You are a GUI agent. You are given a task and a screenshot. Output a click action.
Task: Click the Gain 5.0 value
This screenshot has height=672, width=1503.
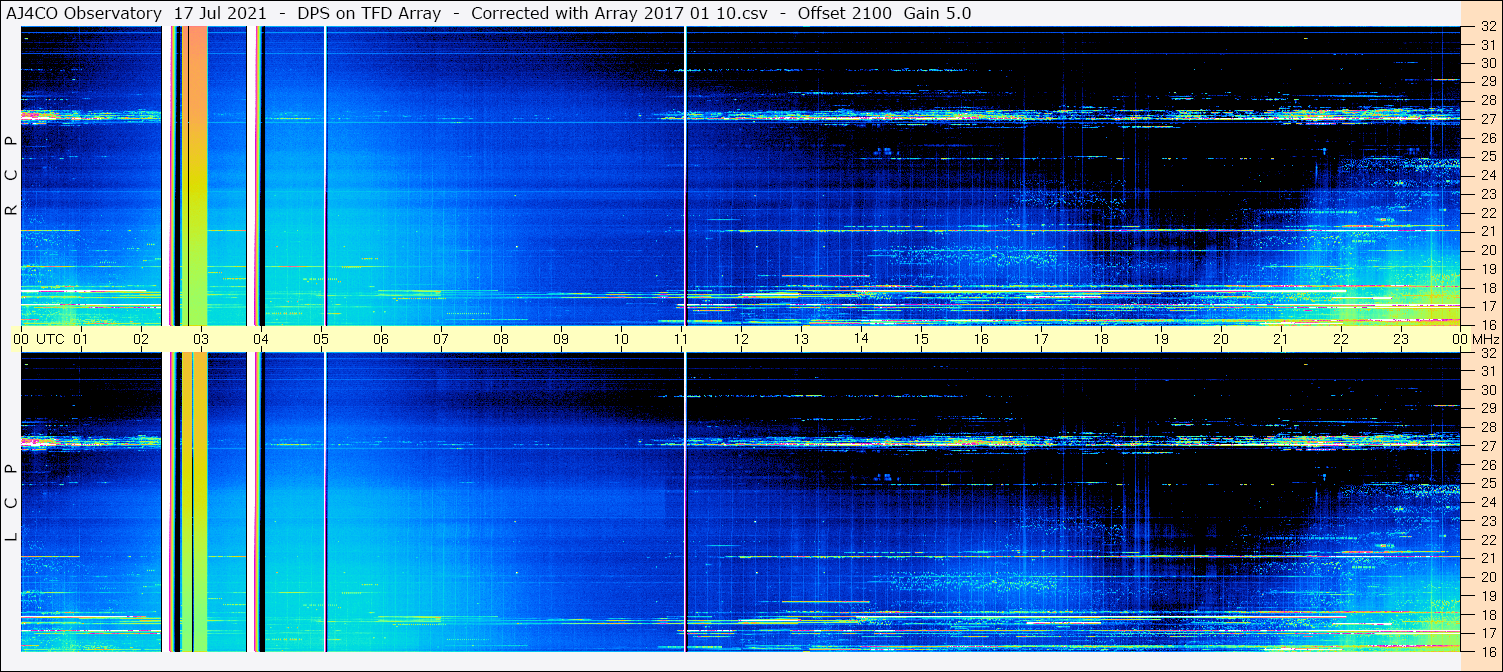click(x=938, y=14)
